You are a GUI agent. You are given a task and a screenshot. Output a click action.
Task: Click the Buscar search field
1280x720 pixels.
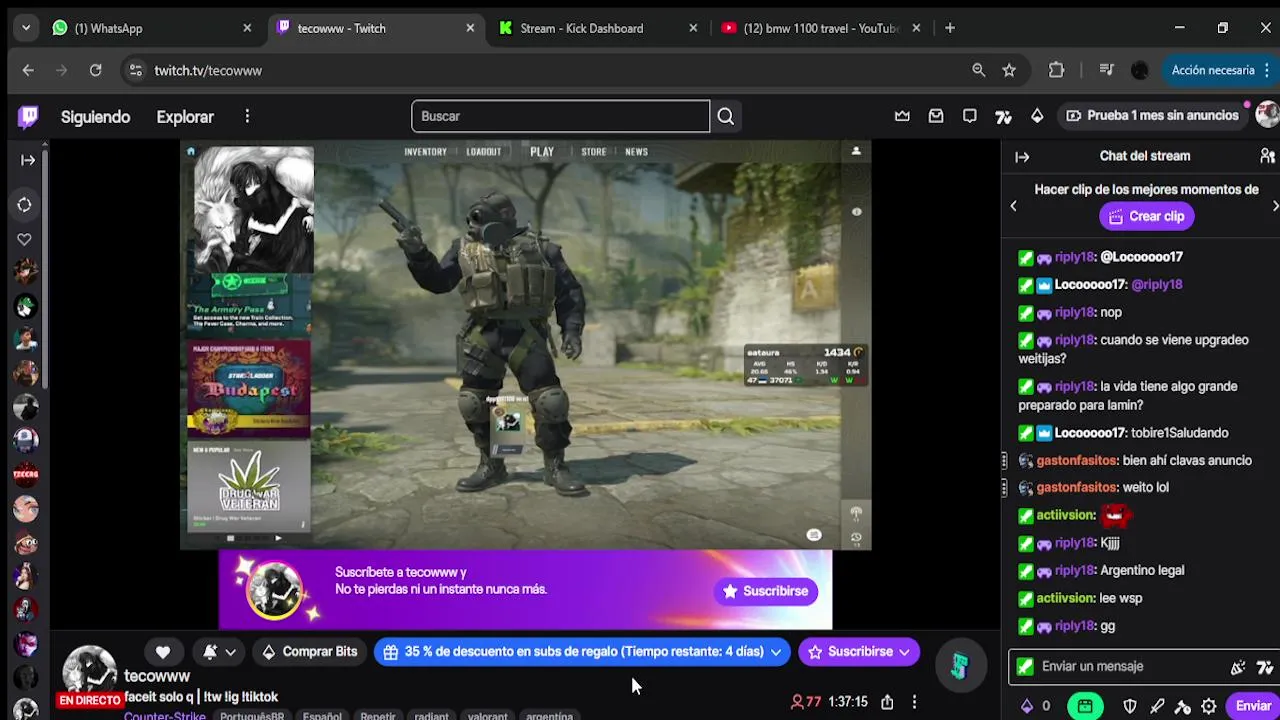point(560,116)
